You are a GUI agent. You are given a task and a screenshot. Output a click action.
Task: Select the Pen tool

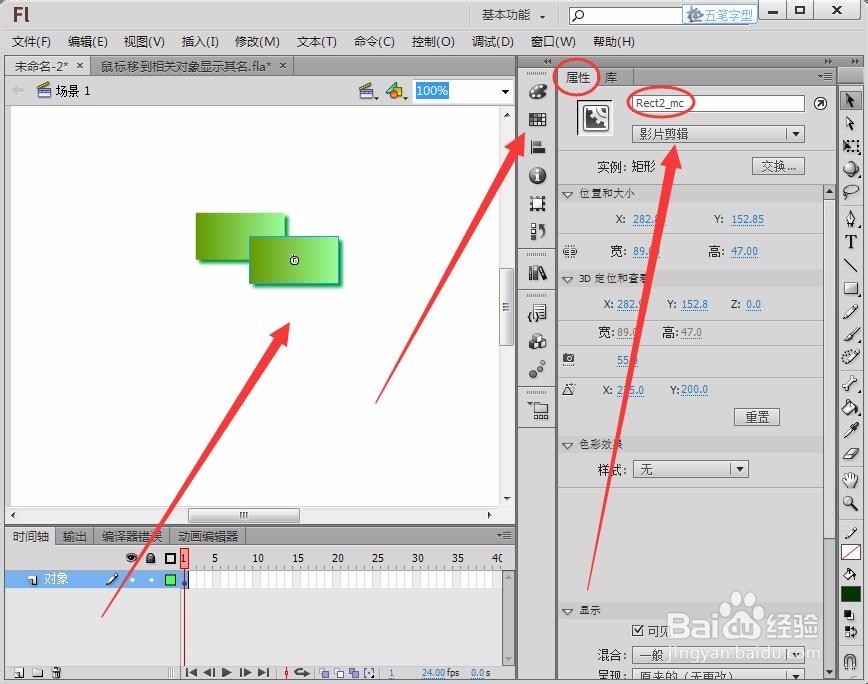pyautogui.click(x=851, y=219)
